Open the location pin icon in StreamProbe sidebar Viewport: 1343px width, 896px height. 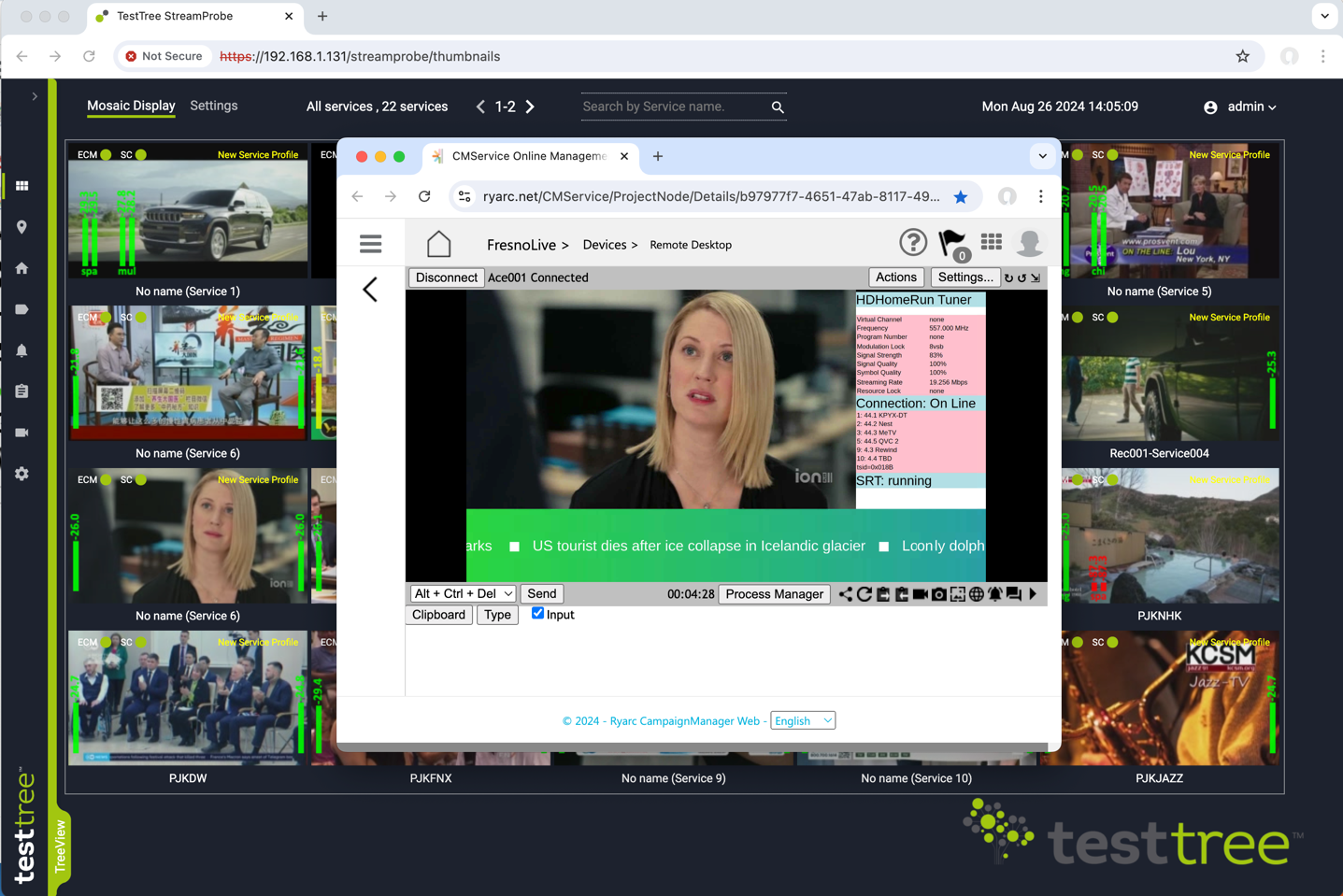22,227
